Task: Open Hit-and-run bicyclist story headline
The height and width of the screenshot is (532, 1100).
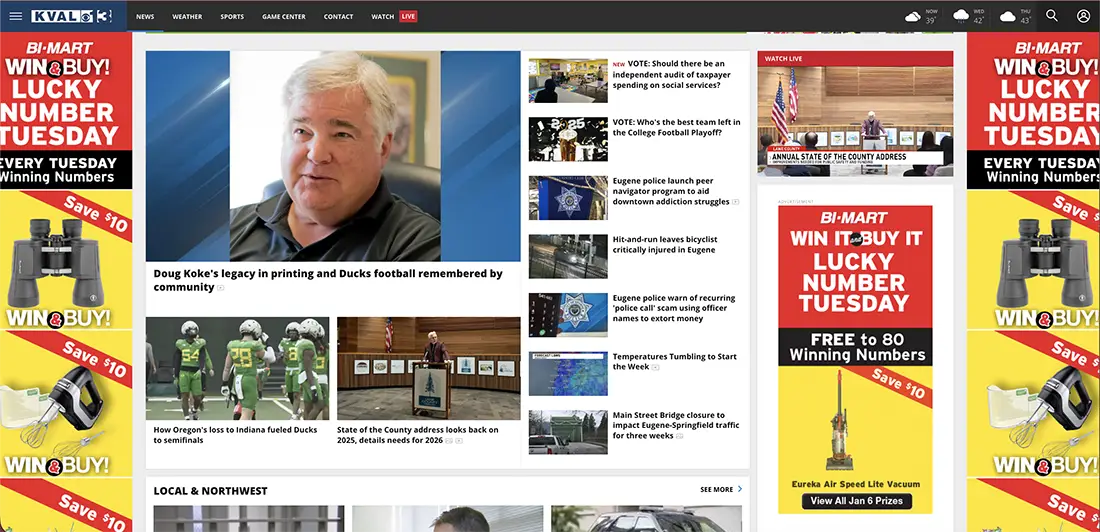Action: (x=665, y=244)
